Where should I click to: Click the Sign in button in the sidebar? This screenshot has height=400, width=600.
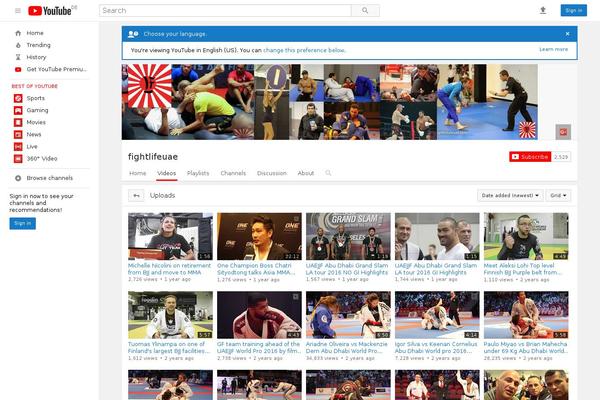pos(23,224)
